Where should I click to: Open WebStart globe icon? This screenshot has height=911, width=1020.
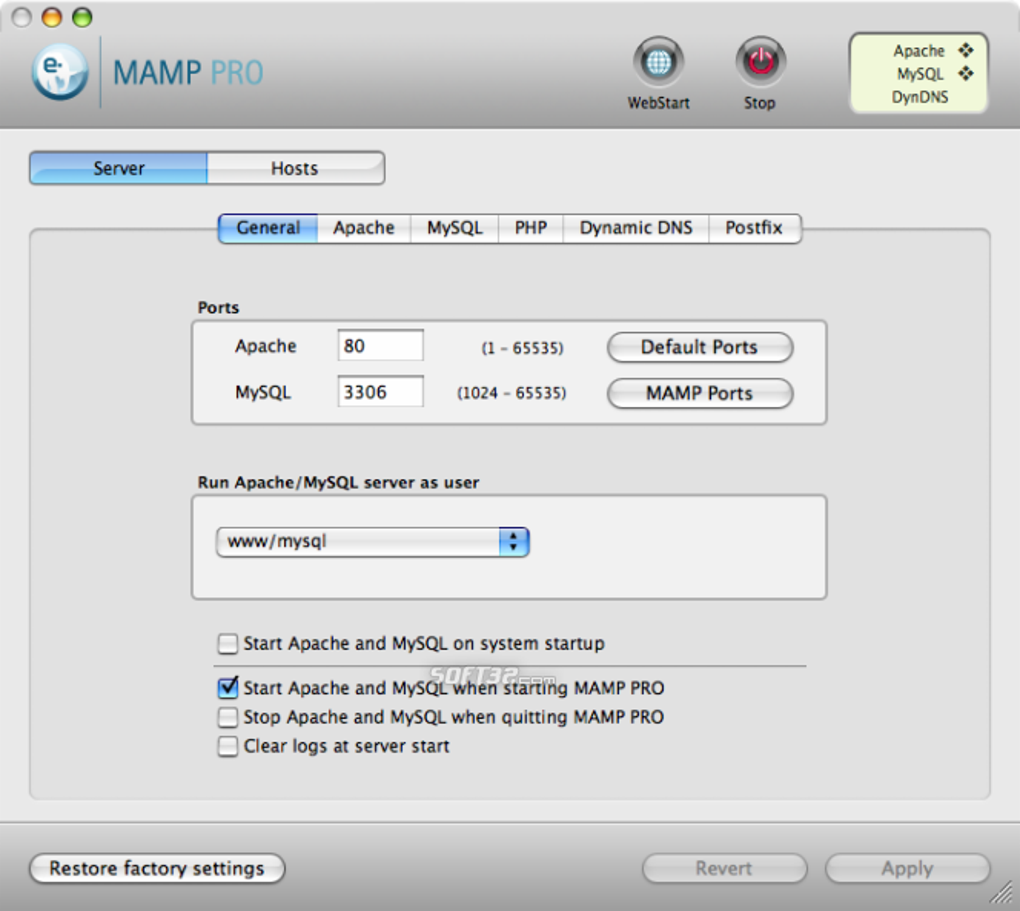(x=658, y=62)
